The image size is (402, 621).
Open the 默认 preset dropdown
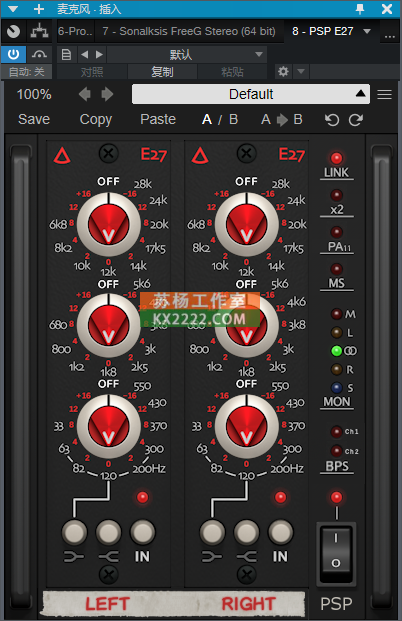tap(187, 54)
